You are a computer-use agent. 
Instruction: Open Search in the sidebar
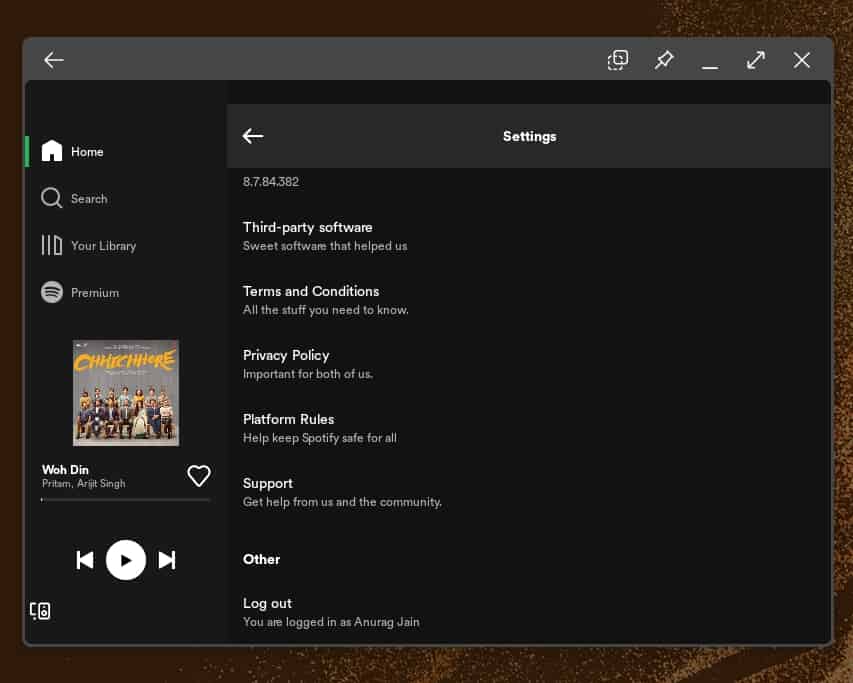pyautogui.click(x=126, y=198)
